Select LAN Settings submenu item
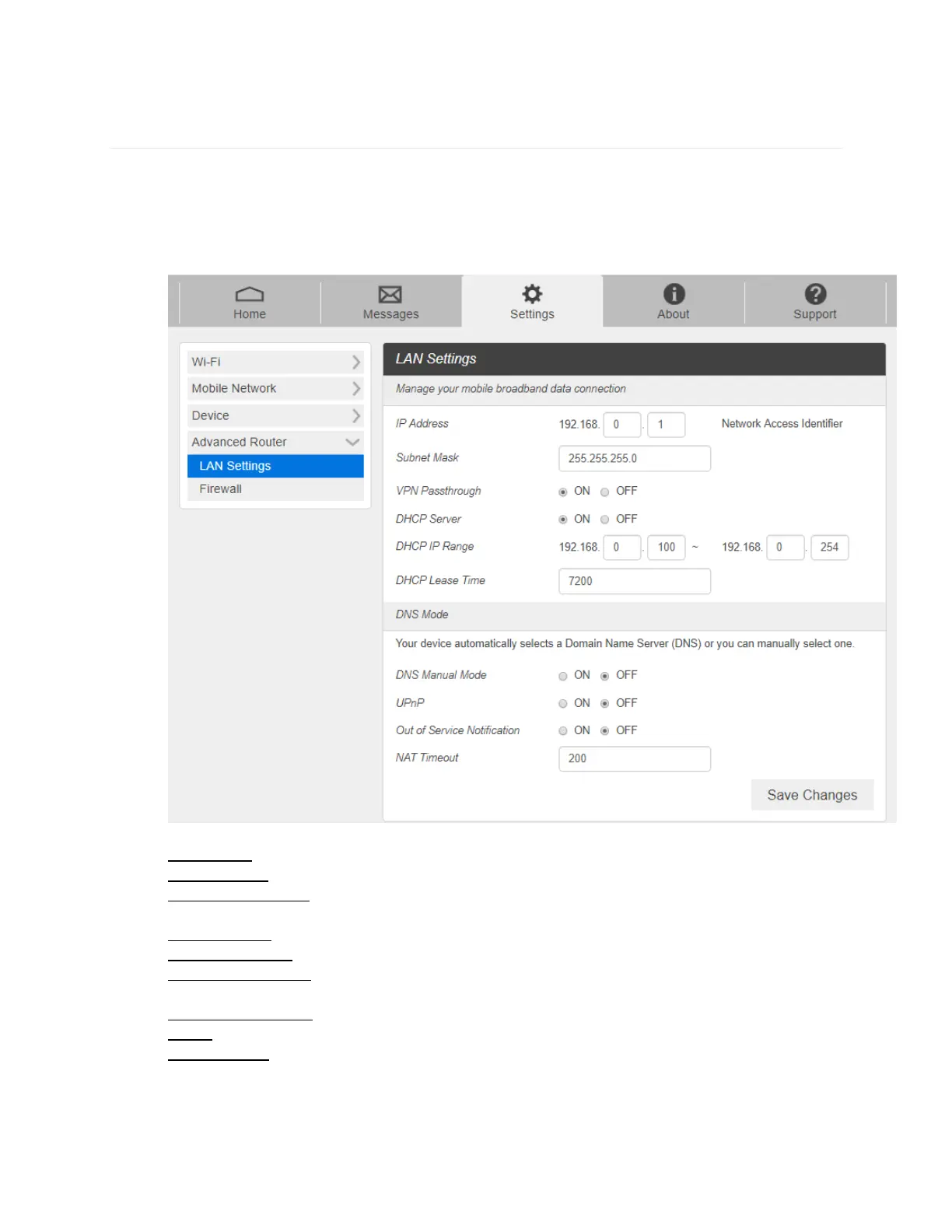 click(x=275, y=466)
